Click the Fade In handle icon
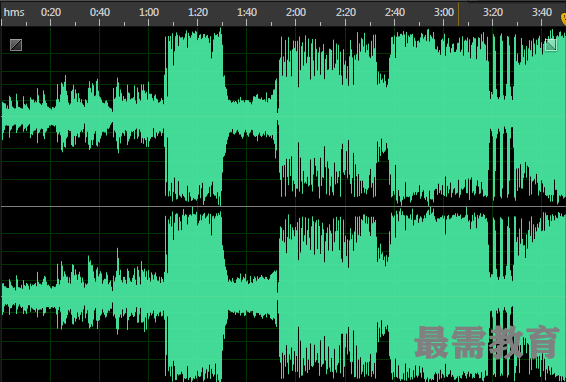 click(16, 45)
